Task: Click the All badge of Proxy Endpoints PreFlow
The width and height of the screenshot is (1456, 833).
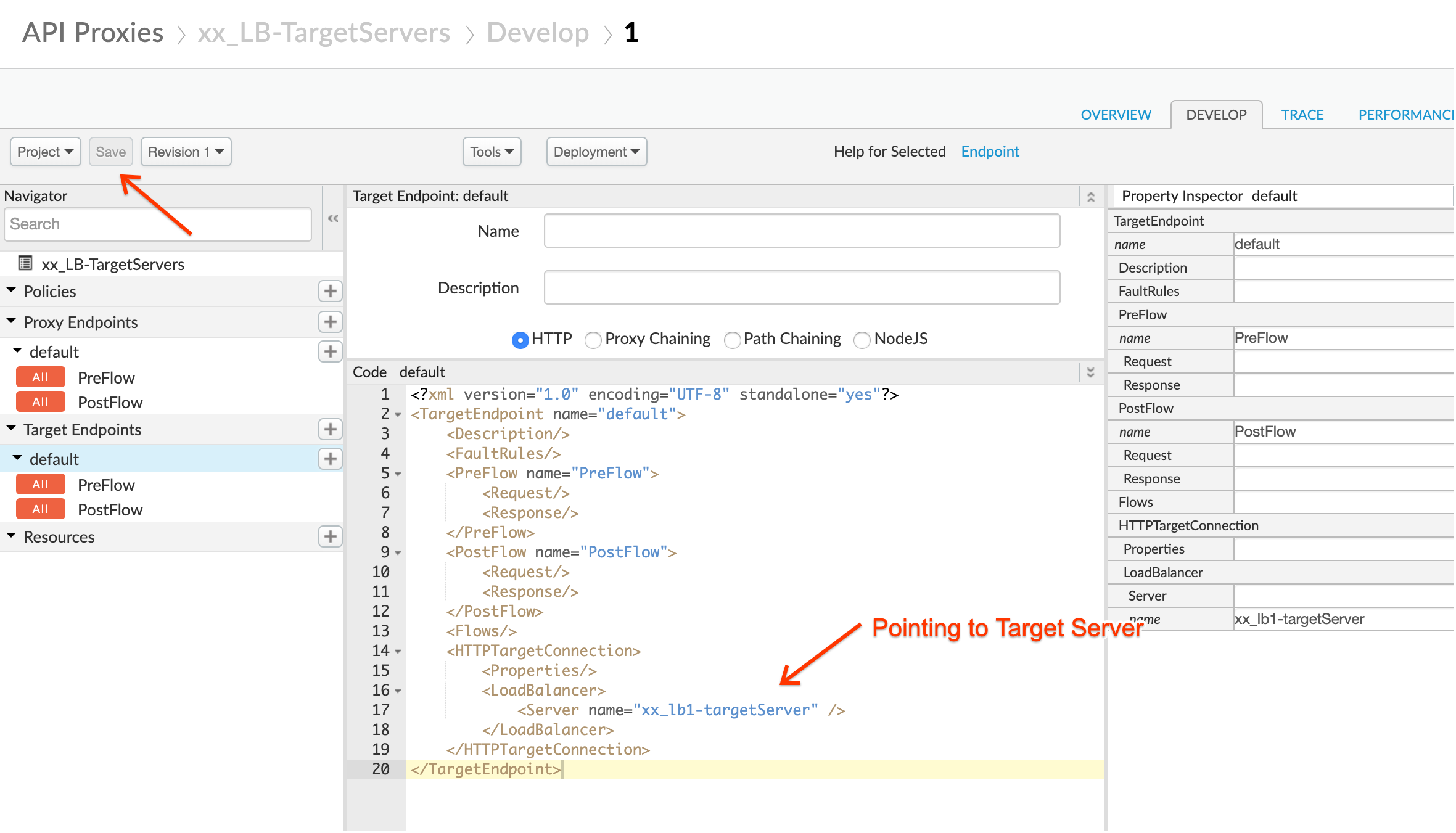Action: pyautogui.click(x=40, y=377)
